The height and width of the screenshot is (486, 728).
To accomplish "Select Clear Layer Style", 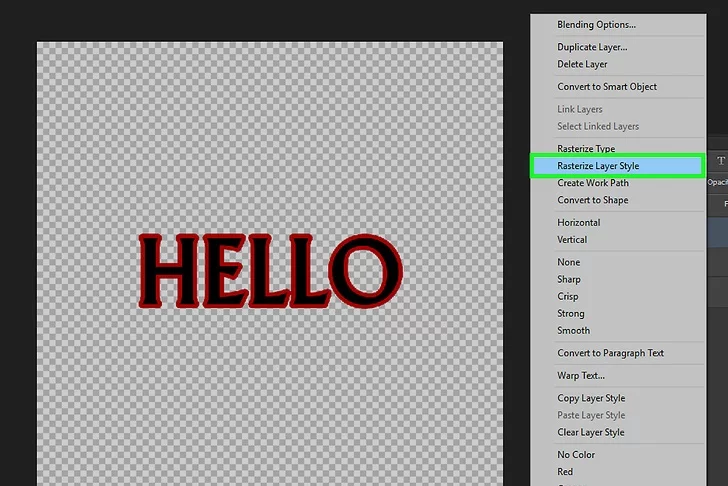I will click(x=591, y=432).
